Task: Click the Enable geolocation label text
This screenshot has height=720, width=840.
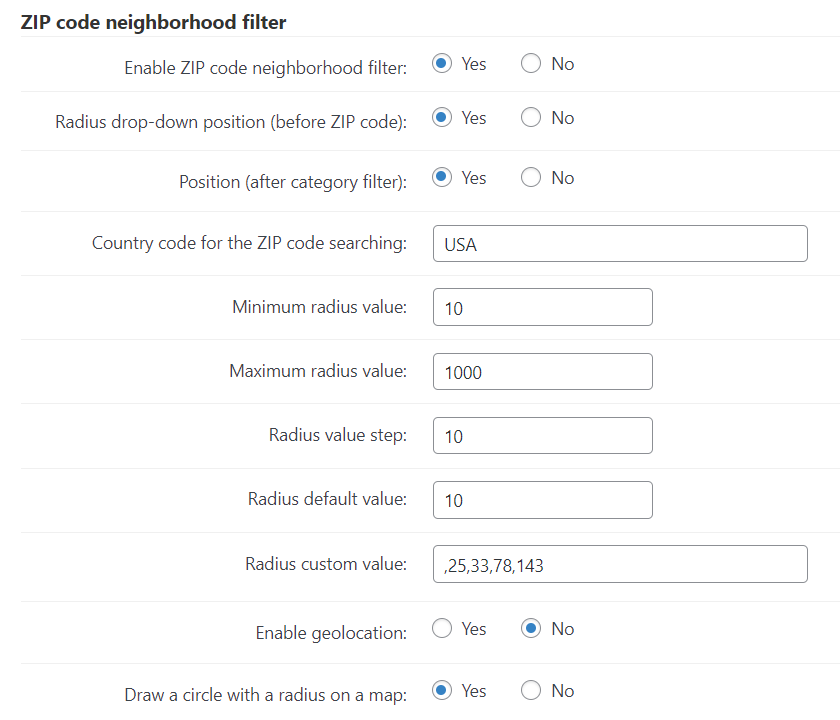Action: coord(331,633)
